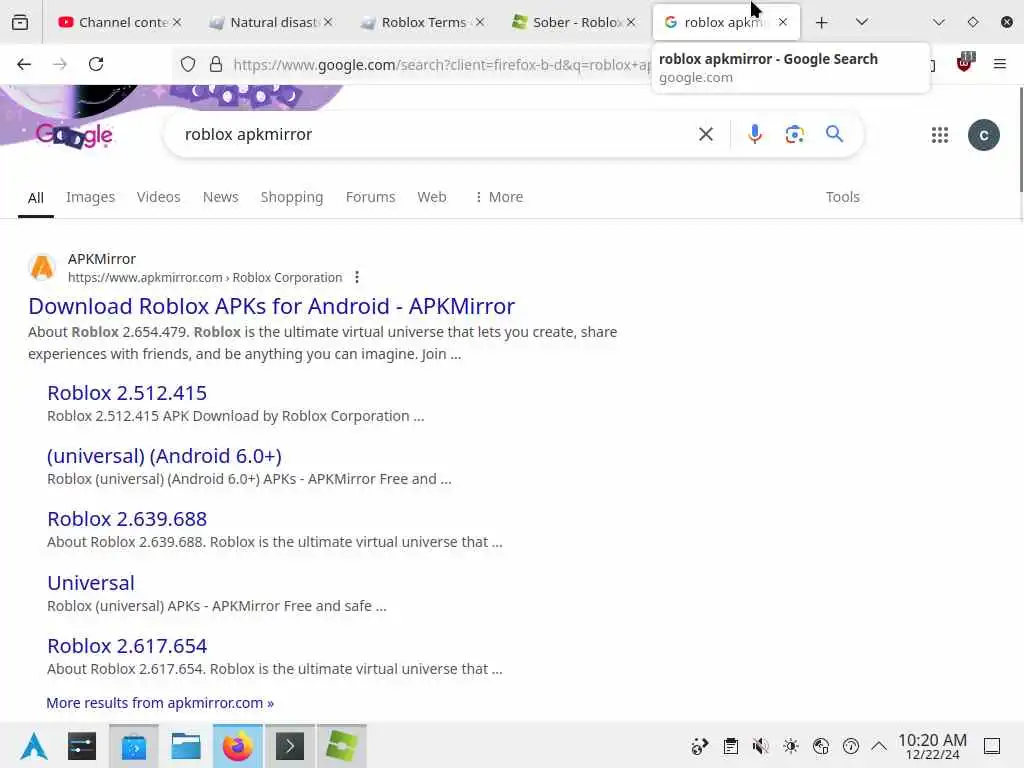The height and width of the screenshot is (768, 1024).
Task: Click the padlock site security icon
Action: (216, 64)
